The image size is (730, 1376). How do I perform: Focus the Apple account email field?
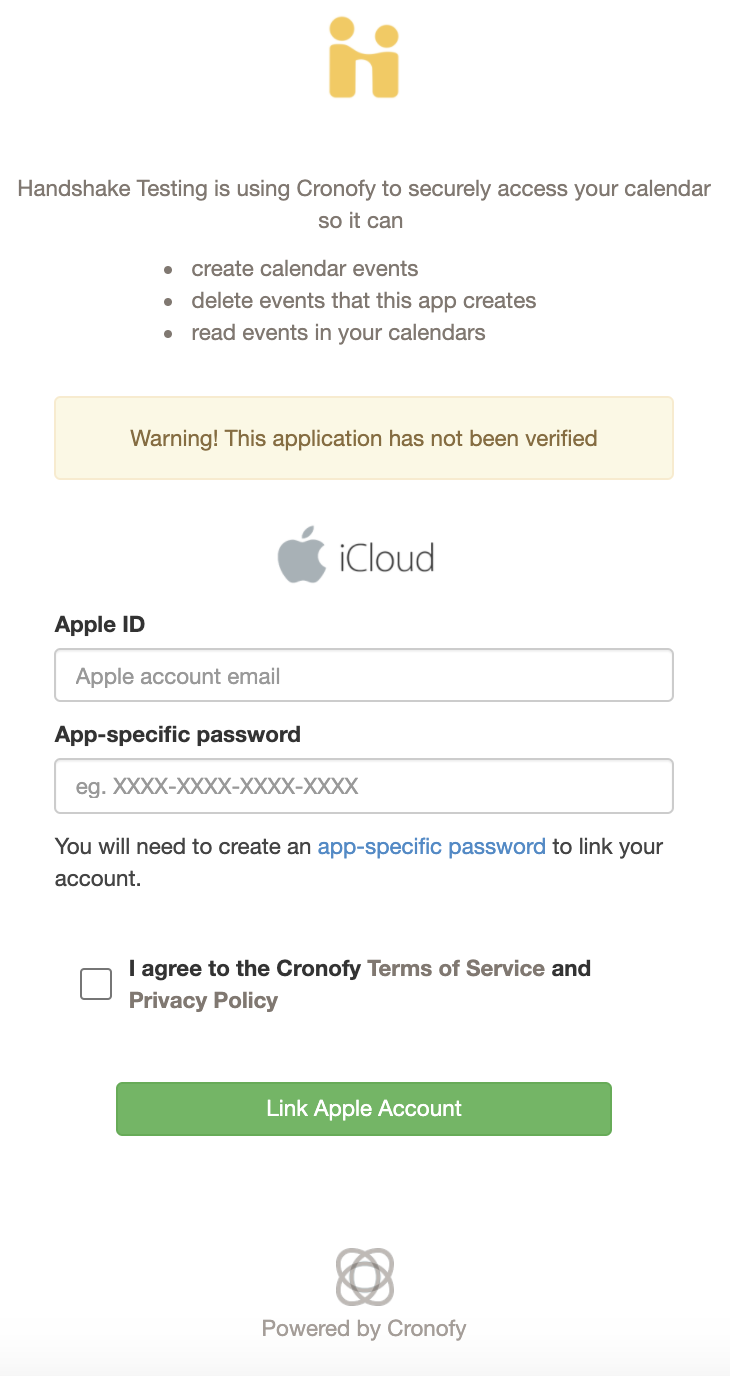(x=364, y=676)
